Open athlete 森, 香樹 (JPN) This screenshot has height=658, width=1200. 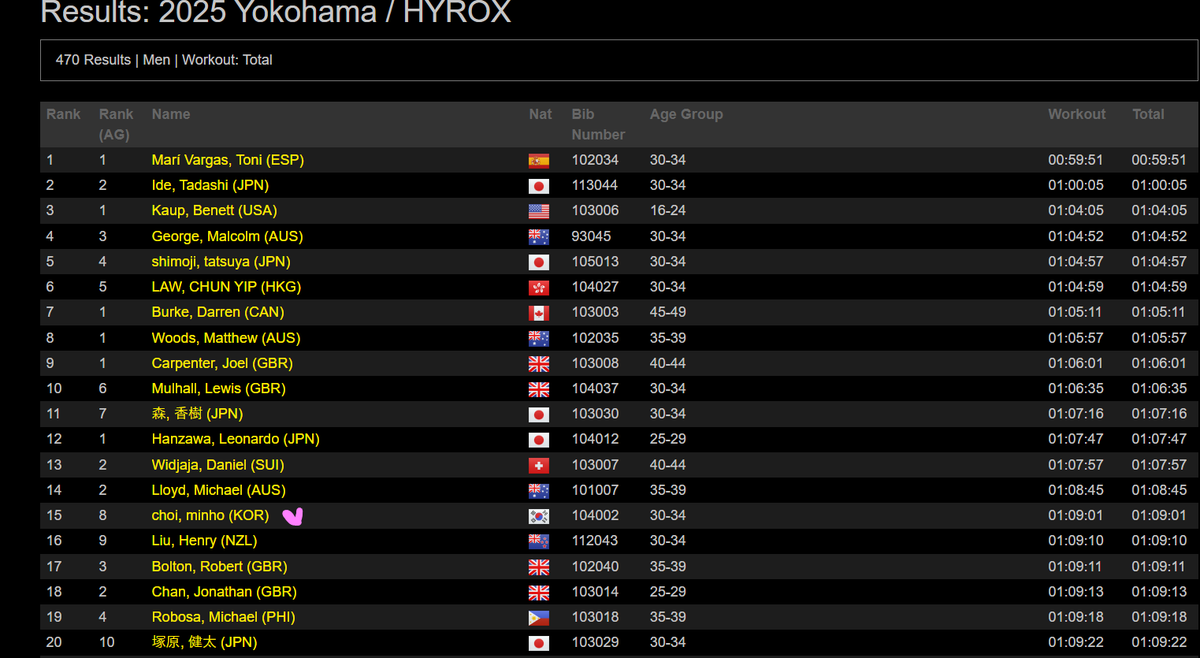(x=197, y=414)
